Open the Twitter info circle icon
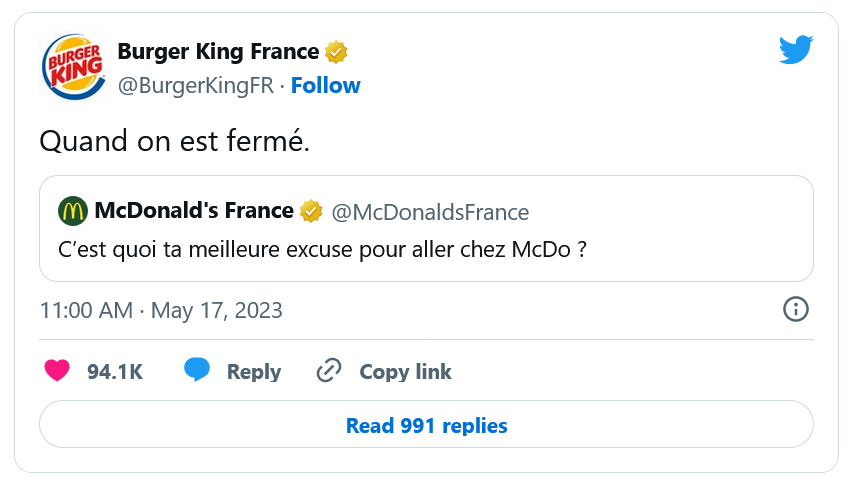 [x=795, y=309]
